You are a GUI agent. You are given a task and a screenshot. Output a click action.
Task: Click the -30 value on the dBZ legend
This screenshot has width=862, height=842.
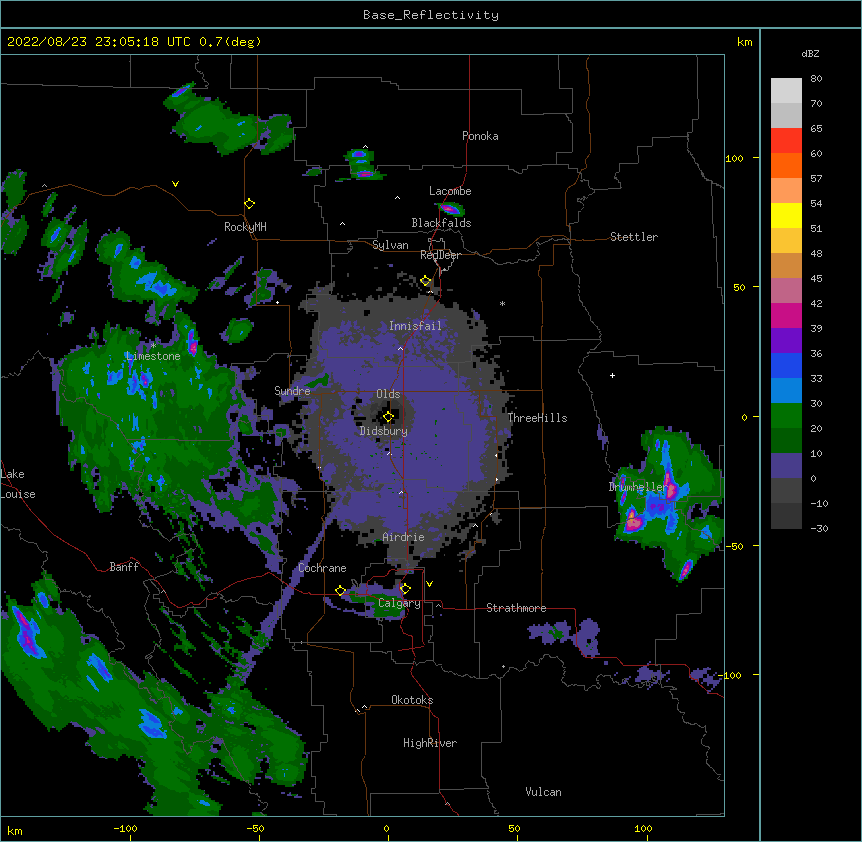coord(819,529)
